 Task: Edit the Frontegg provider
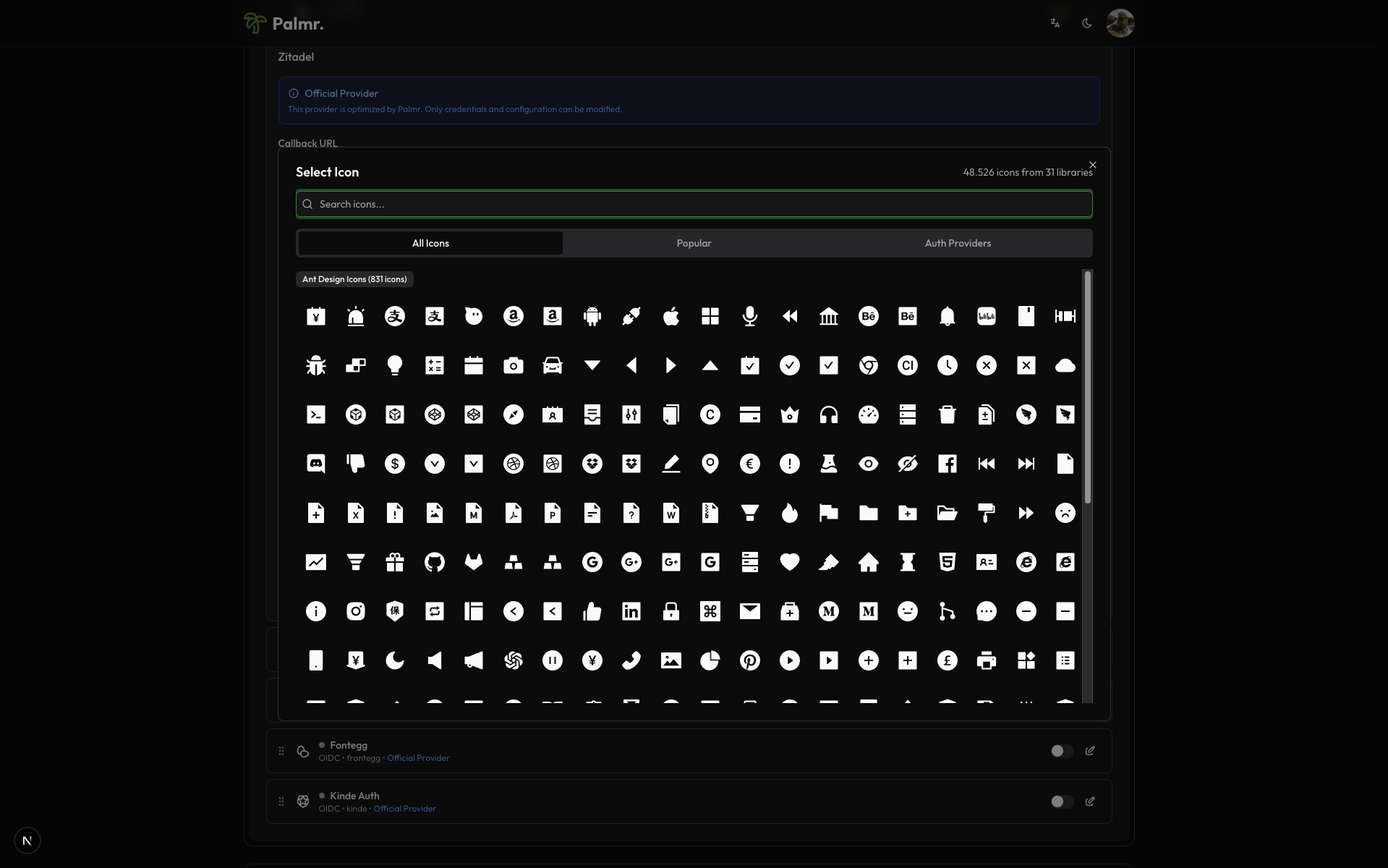(x=1090, y=751)
